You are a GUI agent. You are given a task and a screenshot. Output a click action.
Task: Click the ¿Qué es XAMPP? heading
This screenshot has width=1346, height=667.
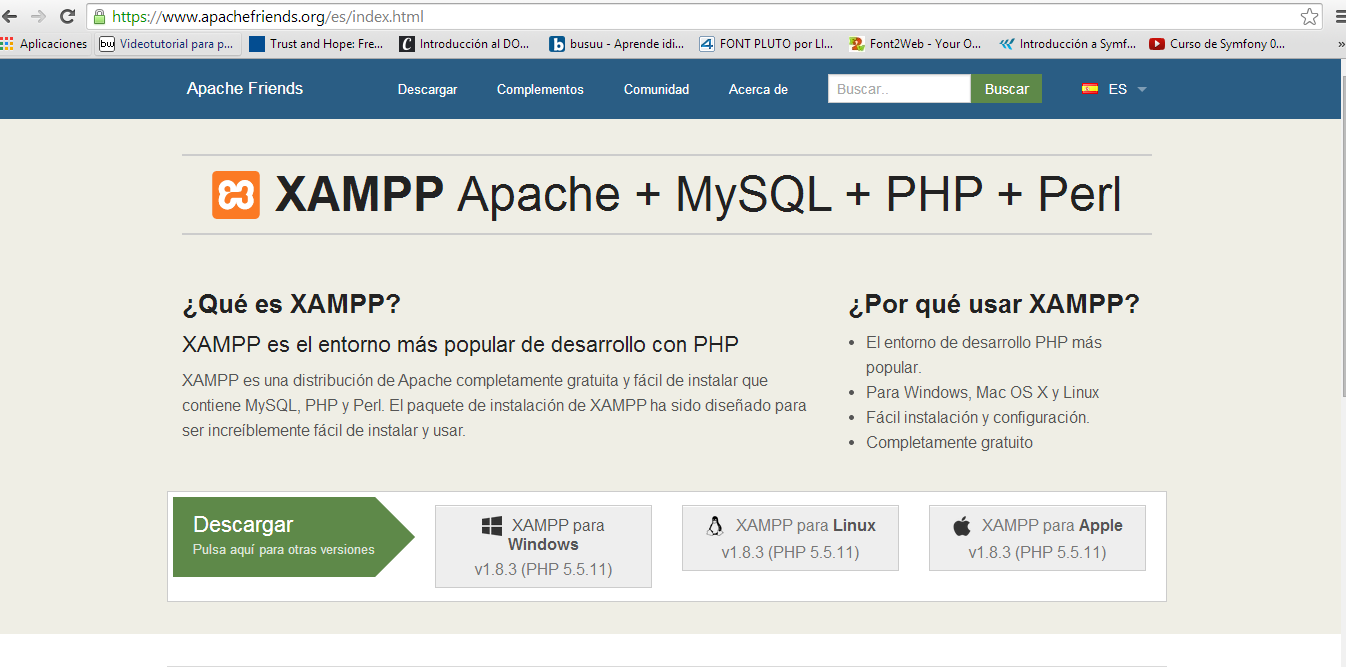(292, 304)
